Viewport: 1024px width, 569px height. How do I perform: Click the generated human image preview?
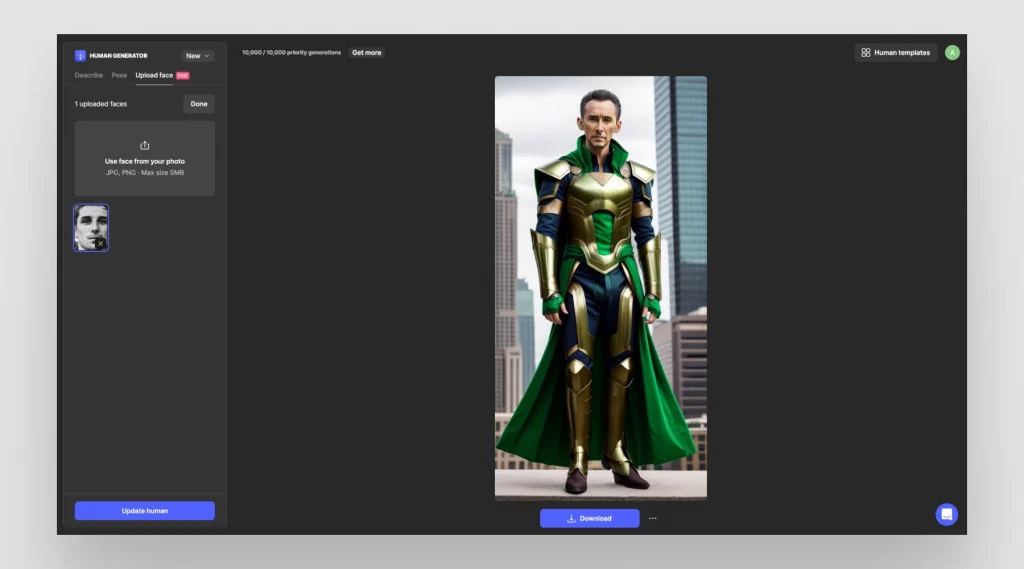pos(600,287)
